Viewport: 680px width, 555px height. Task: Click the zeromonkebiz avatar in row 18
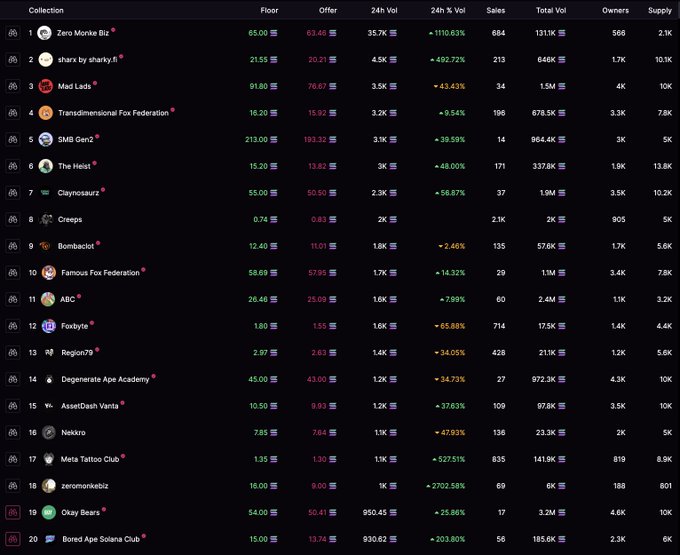point(49,486)
